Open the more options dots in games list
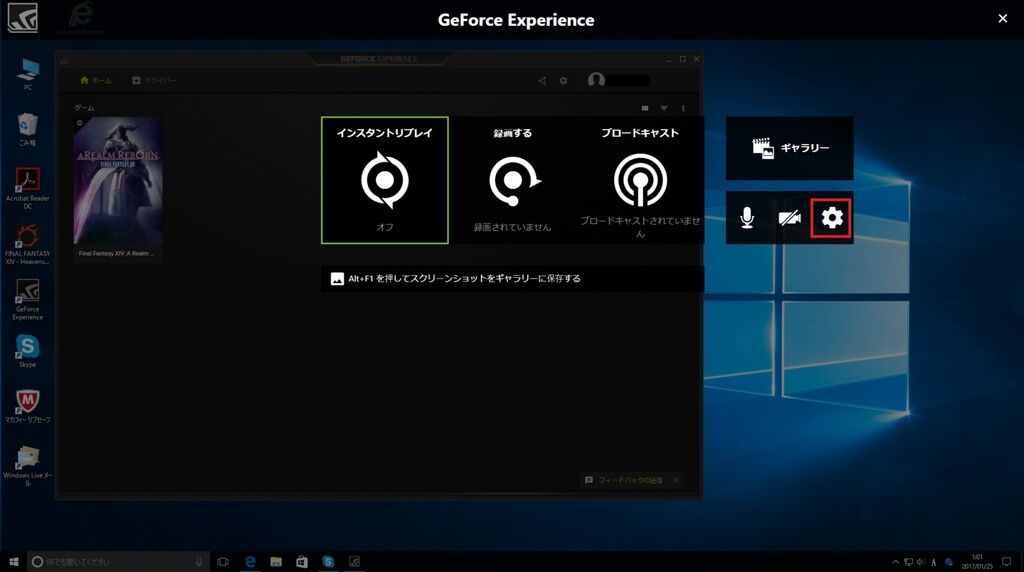1024x572 pixels. coord(683,108)
